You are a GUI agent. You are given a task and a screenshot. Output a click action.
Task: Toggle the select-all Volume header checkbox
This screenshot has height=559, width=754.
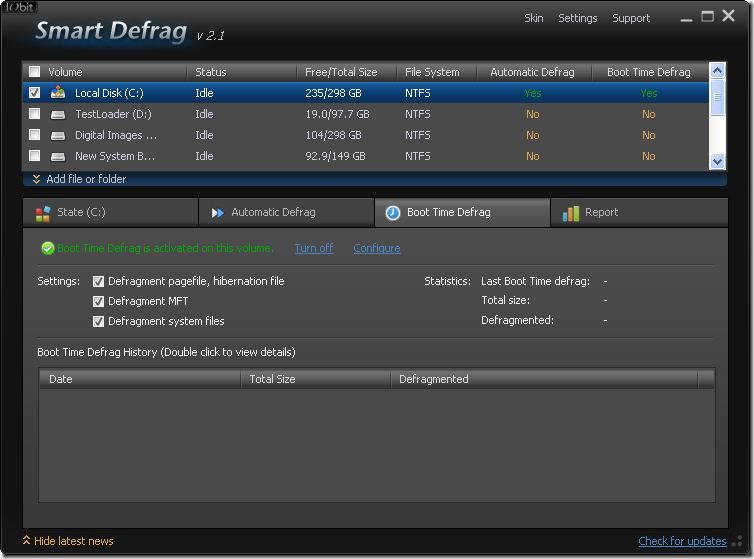coord(34,72)
